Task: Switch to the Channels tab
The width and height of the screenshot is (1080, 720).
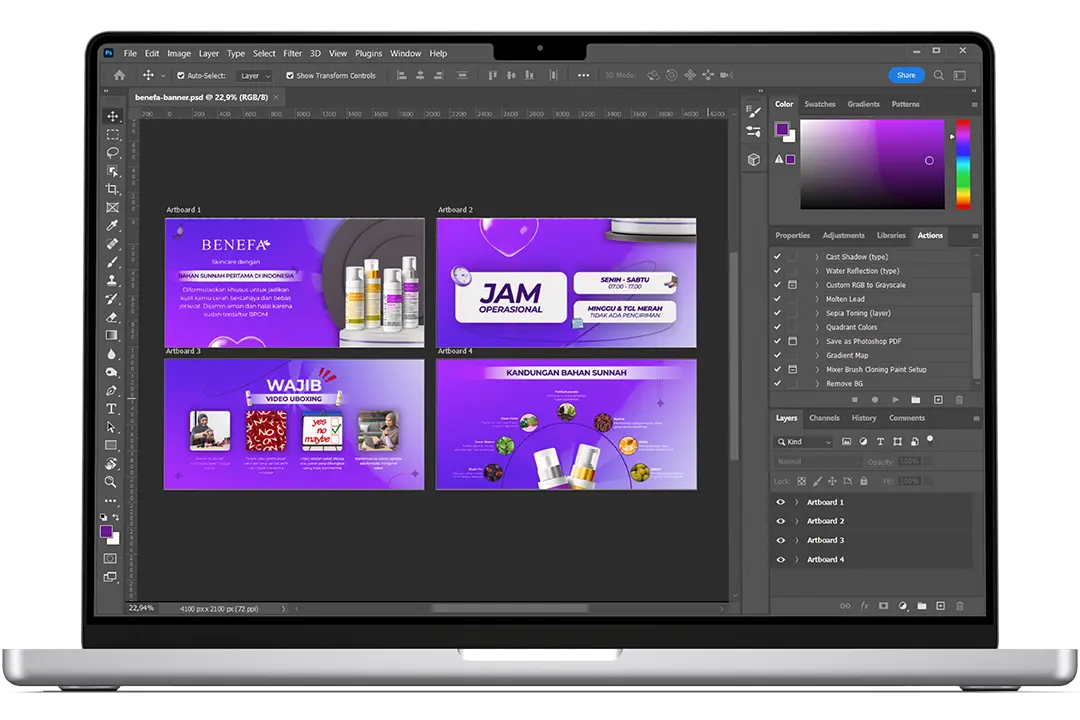Action: pyautogui.click(x=824, y=418)
